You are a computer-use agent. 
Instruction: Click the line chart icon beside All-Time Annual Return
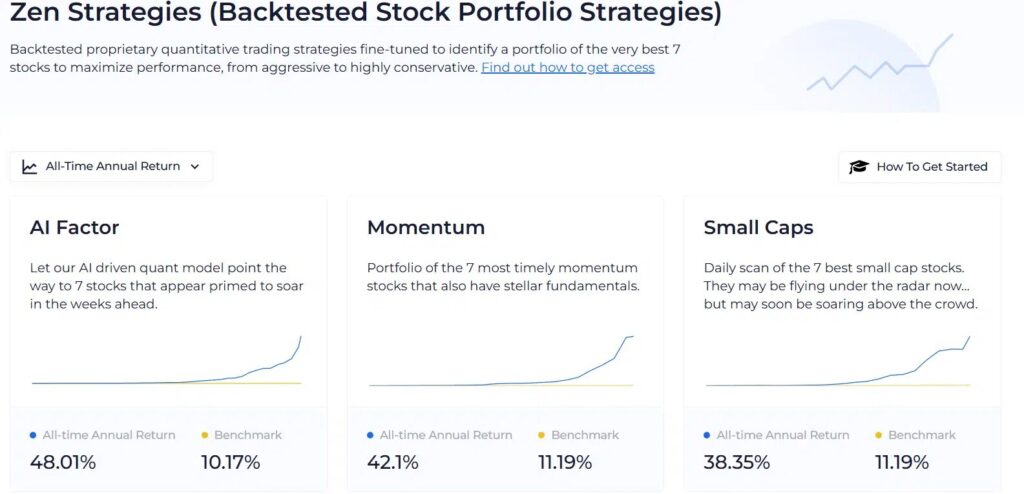[29, 167]
